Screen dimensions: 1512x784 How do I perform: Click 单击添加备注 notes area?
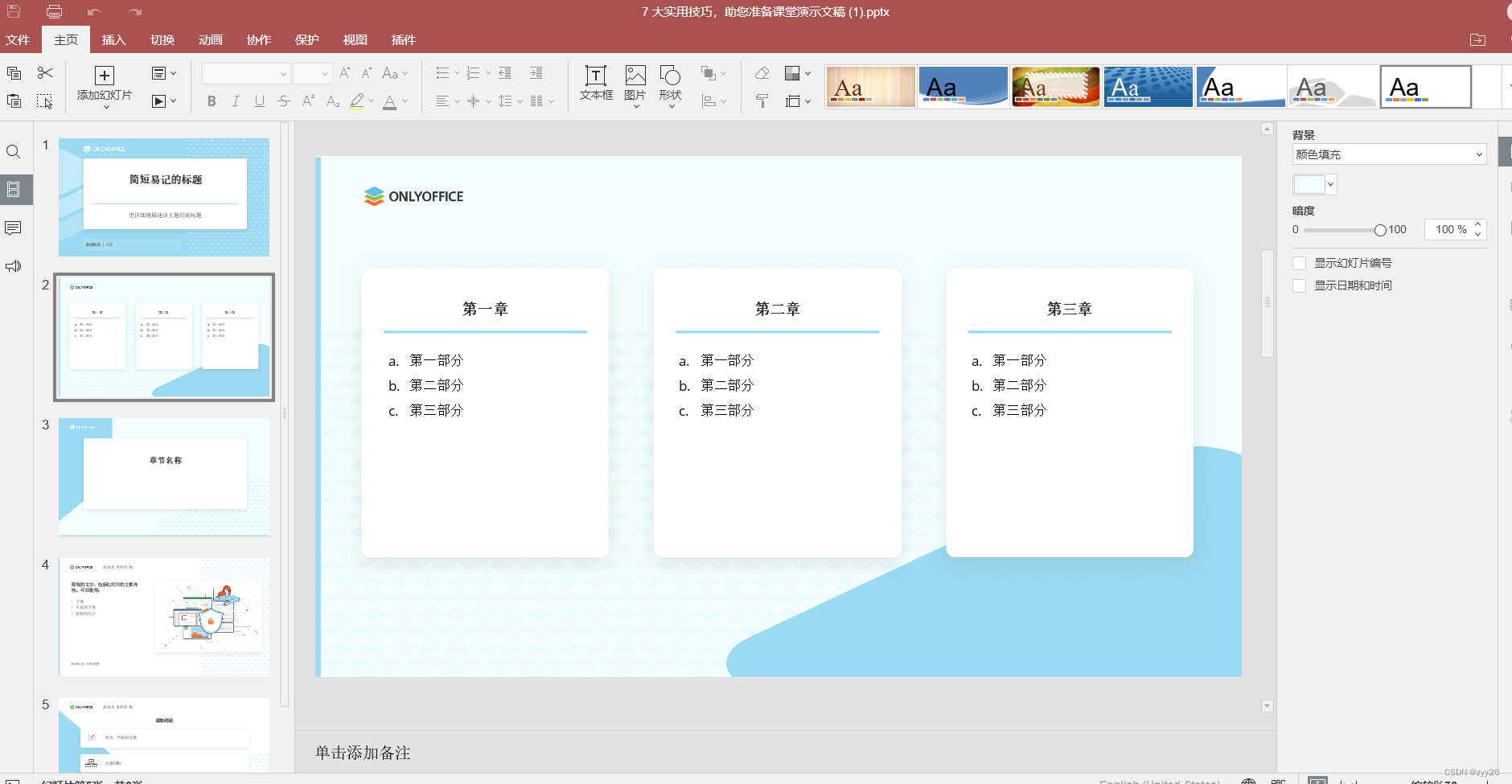[363, 753]
